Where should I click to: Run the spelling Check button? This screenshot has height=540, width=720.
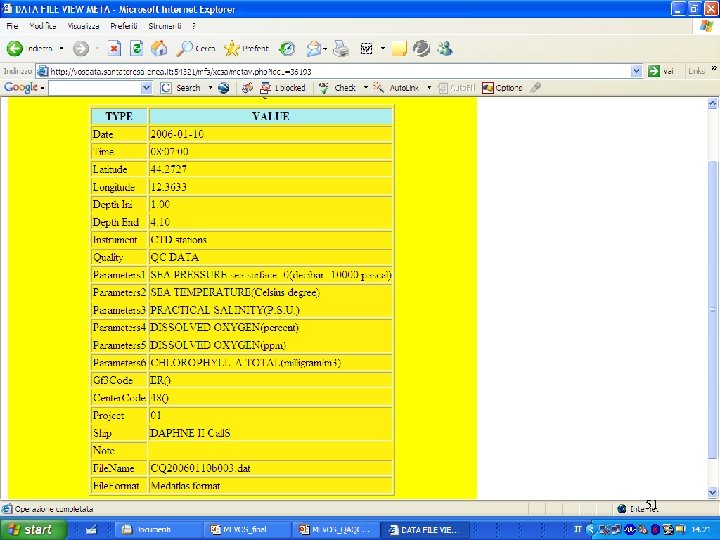click(x=338, y=88)
